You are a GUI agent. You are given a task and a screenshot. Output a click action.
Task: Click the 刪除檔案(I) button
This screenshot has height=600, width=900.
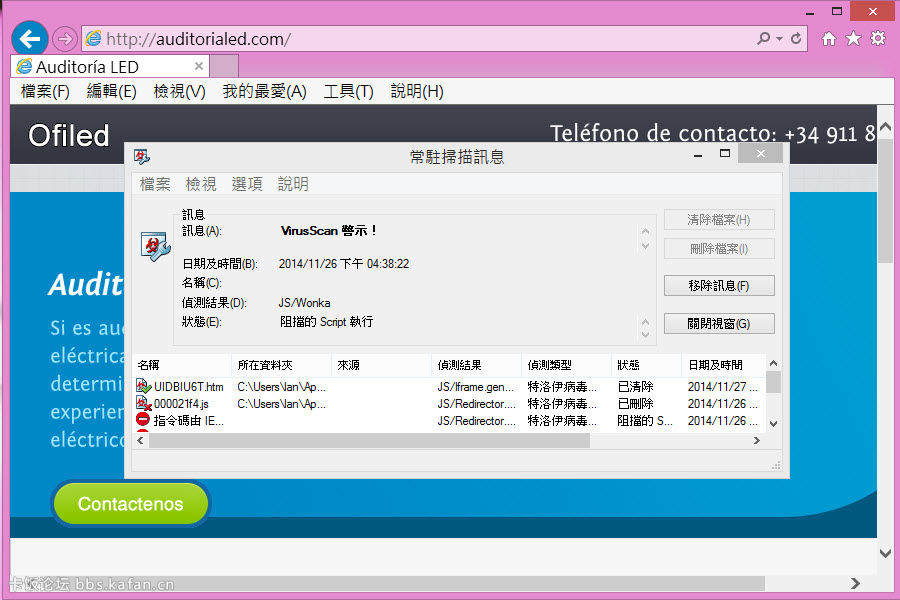pos(719,249)
